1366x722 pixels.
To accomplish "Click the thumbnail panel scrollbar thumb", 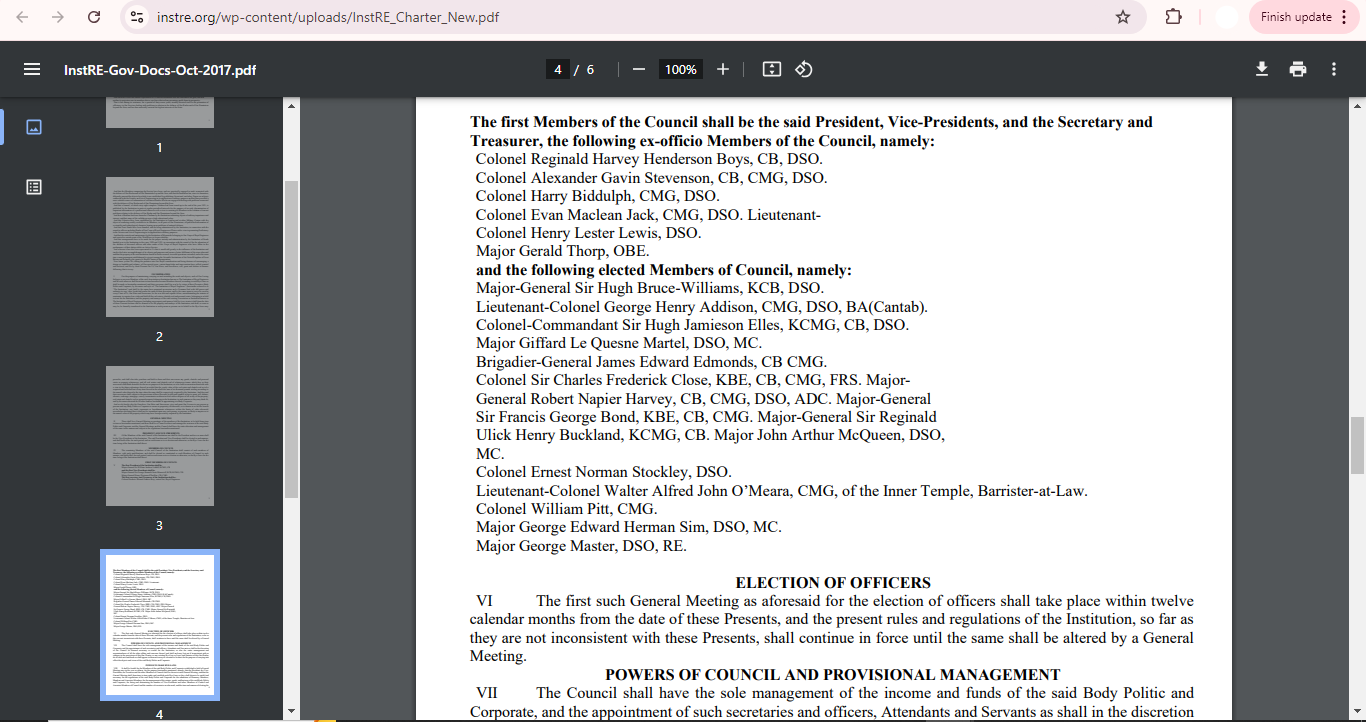I will coord(292,339).
